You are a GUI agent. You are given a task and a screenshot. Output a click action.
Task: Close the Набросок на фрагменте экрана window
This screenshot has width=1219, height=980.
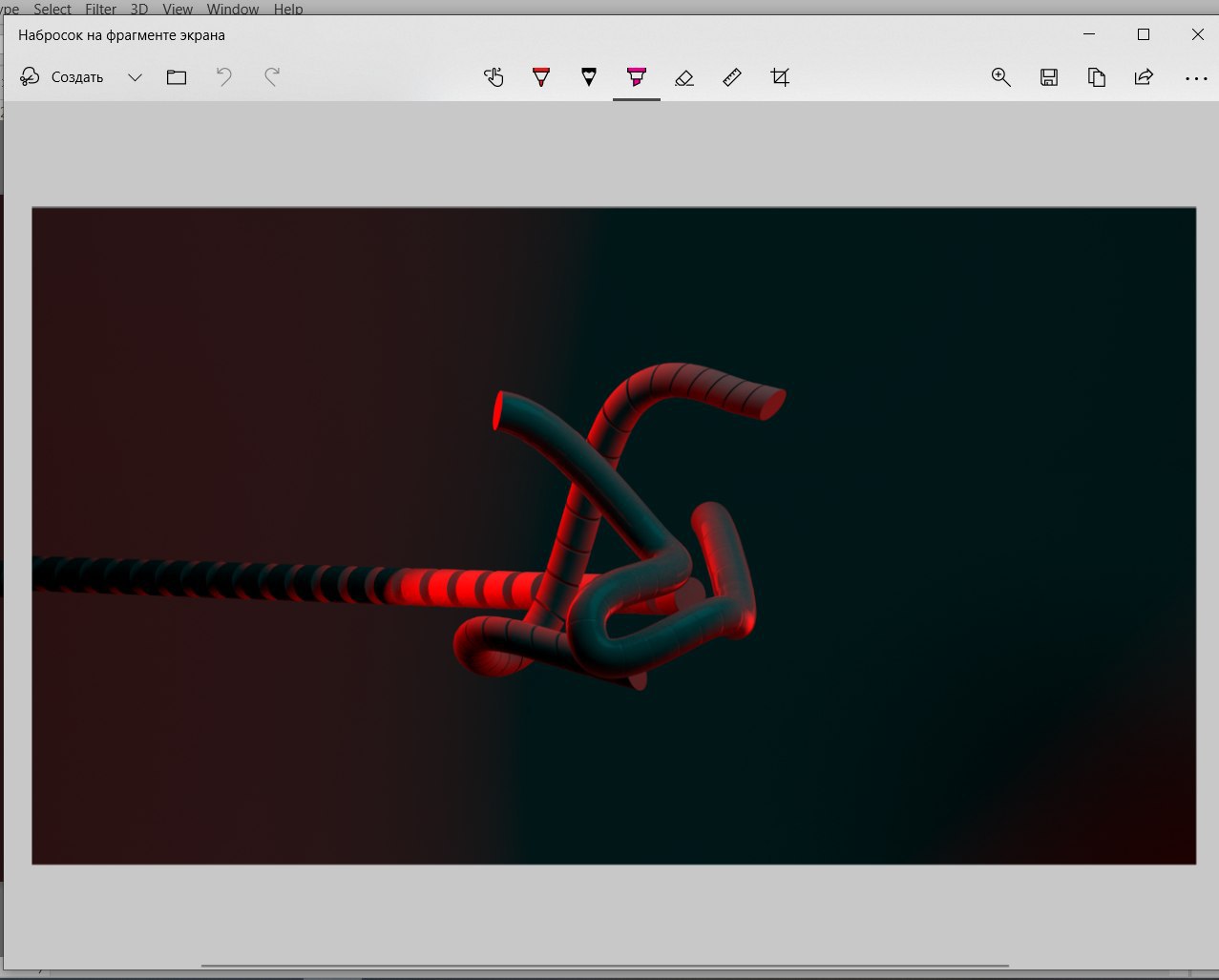pyautogui.click(x=1198, y=34)
